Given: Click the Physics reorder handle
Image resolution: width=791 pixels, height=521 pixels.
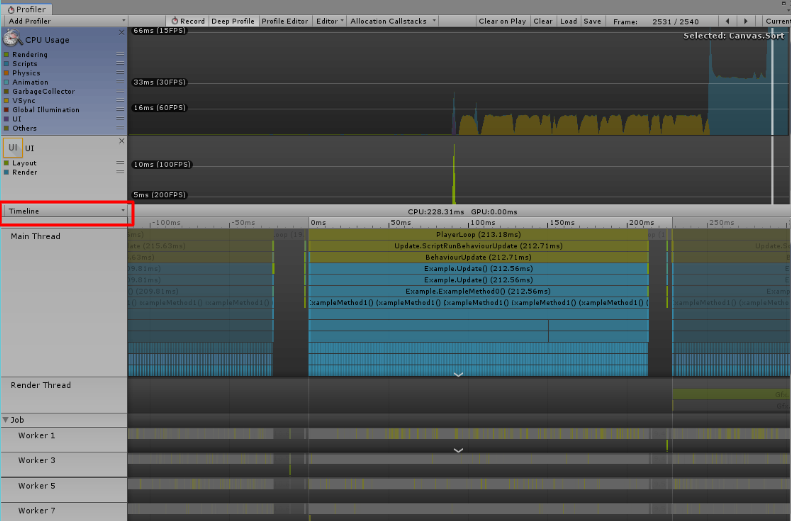Looking at the screenshot, I should click(x=120, y=73).
